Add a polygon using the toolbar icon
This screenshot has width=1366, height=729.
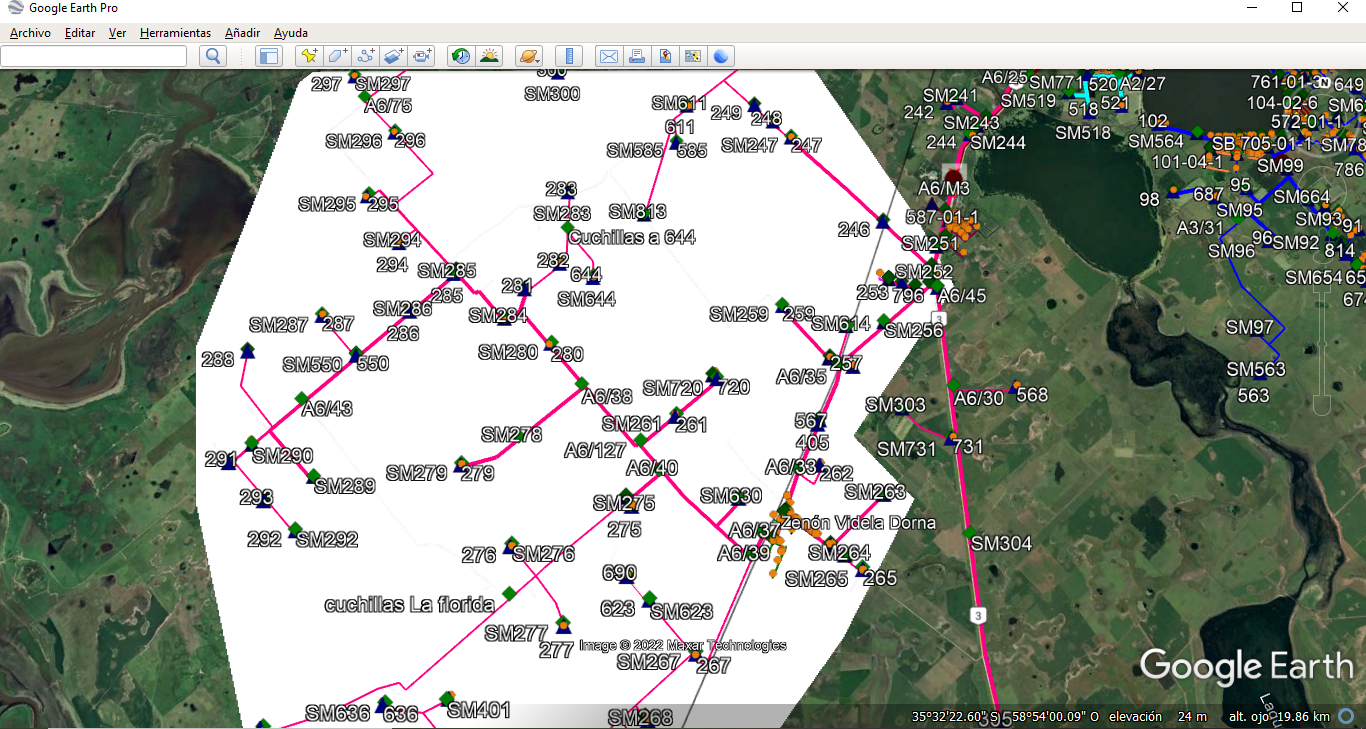point(338,56)
